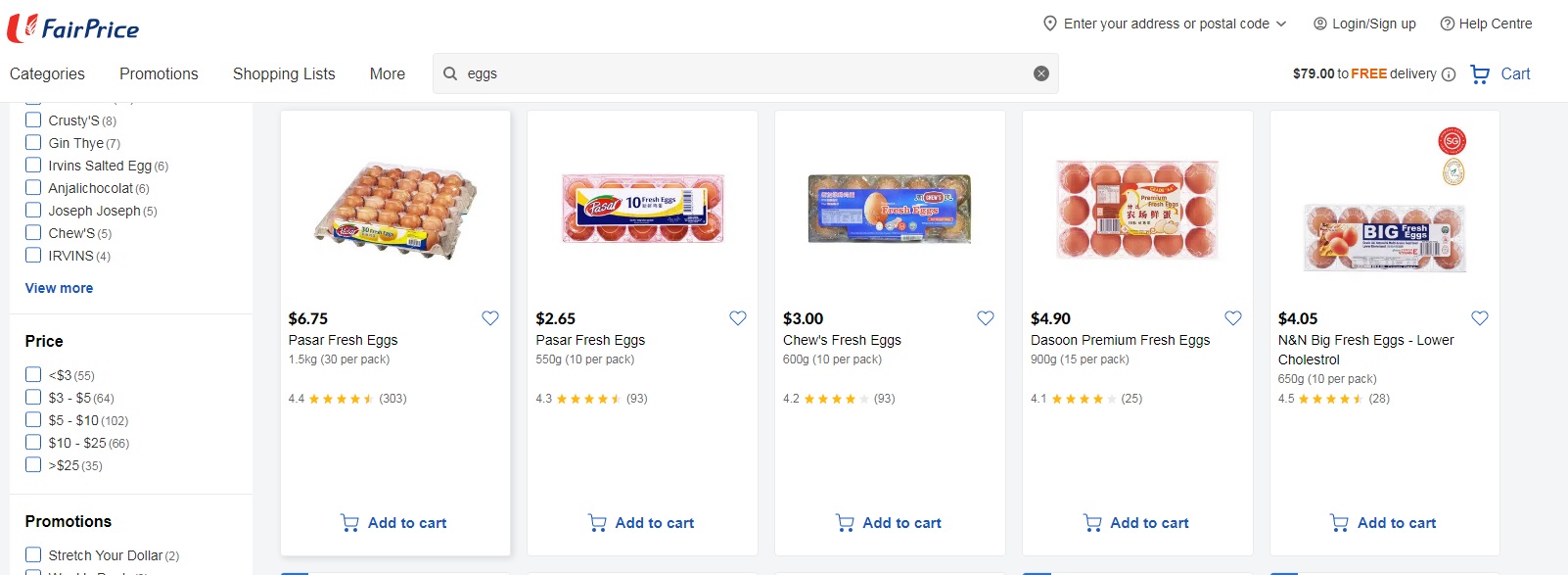
Task: Favorite Dasoon Premium Fresh Eggs
Action: (1233, 317)
